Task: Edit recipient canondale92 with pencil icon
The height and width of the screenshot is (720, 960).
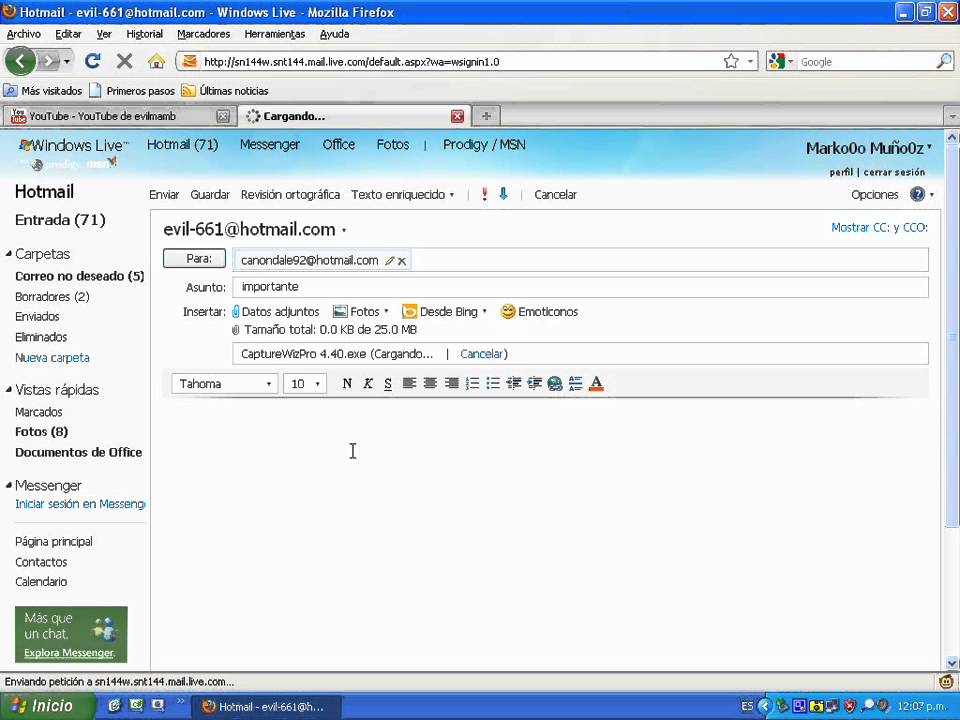Action: (389, 261)
